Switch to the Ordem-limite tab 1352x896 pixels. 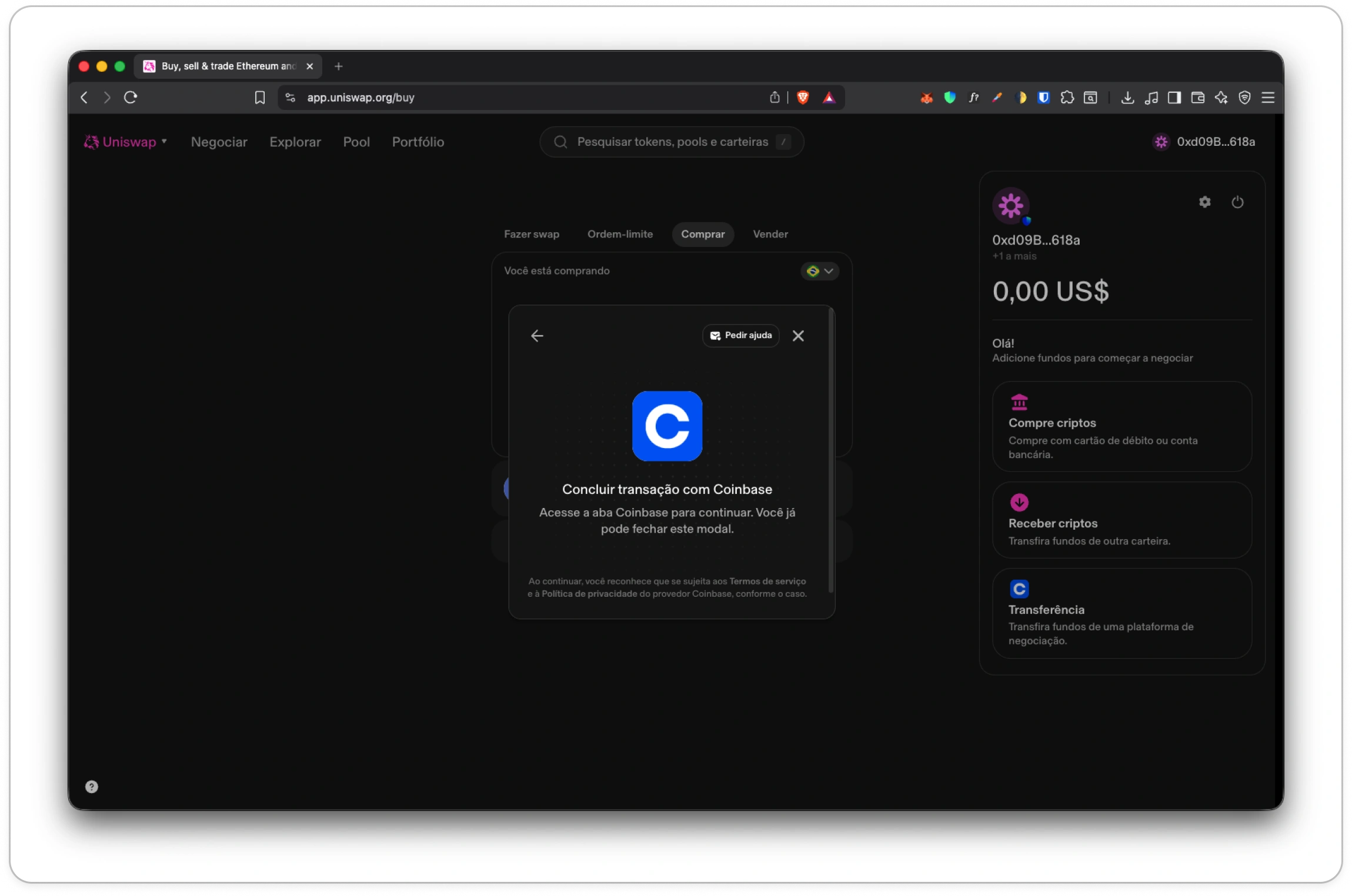(620, 234)
